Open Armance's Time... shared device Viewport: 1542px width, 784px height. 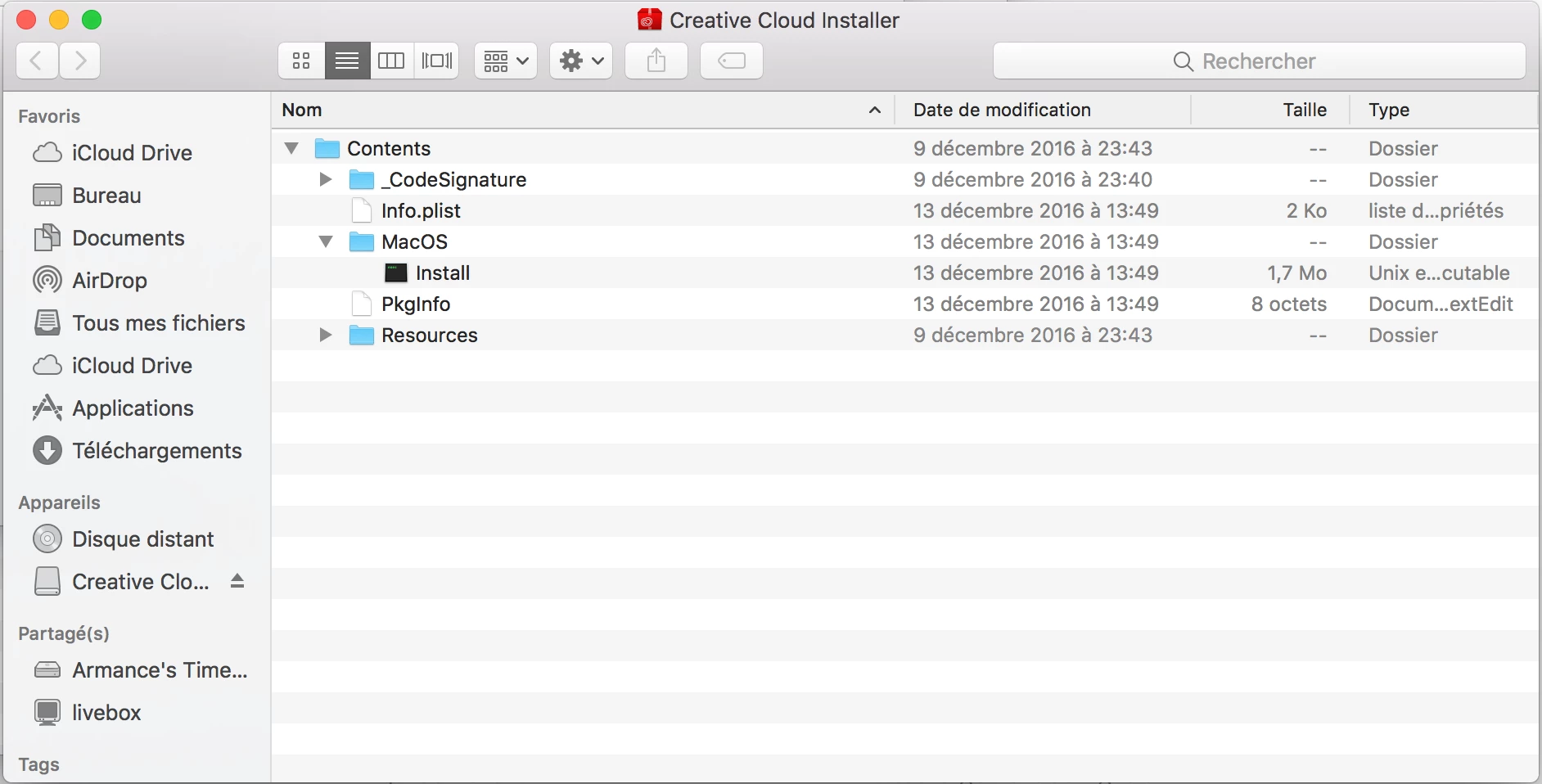140,670
